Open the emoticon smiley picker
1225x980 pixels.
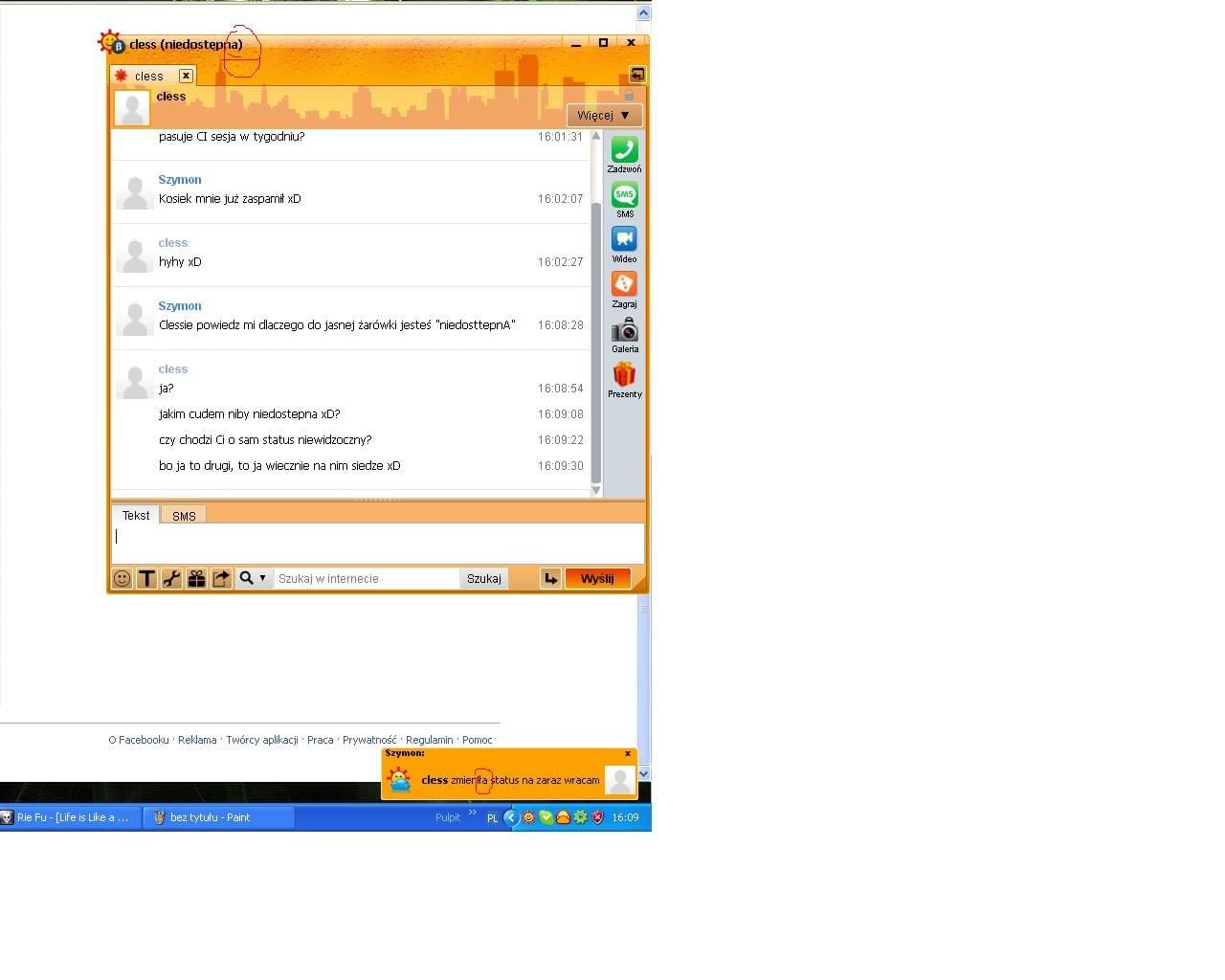tap(122, 578)
